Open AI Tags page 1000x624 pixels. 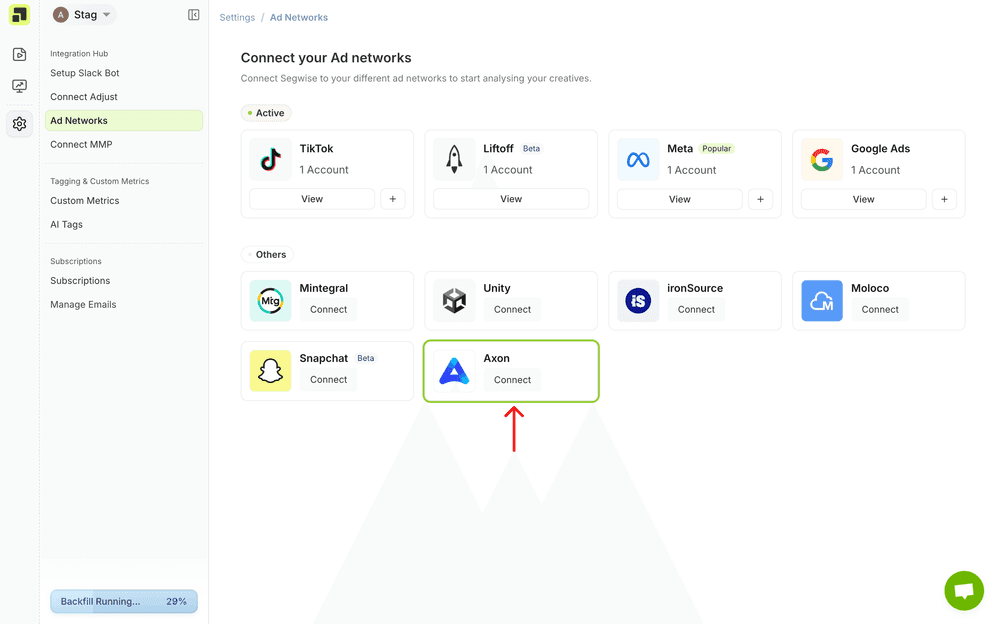tap(66, 225)
